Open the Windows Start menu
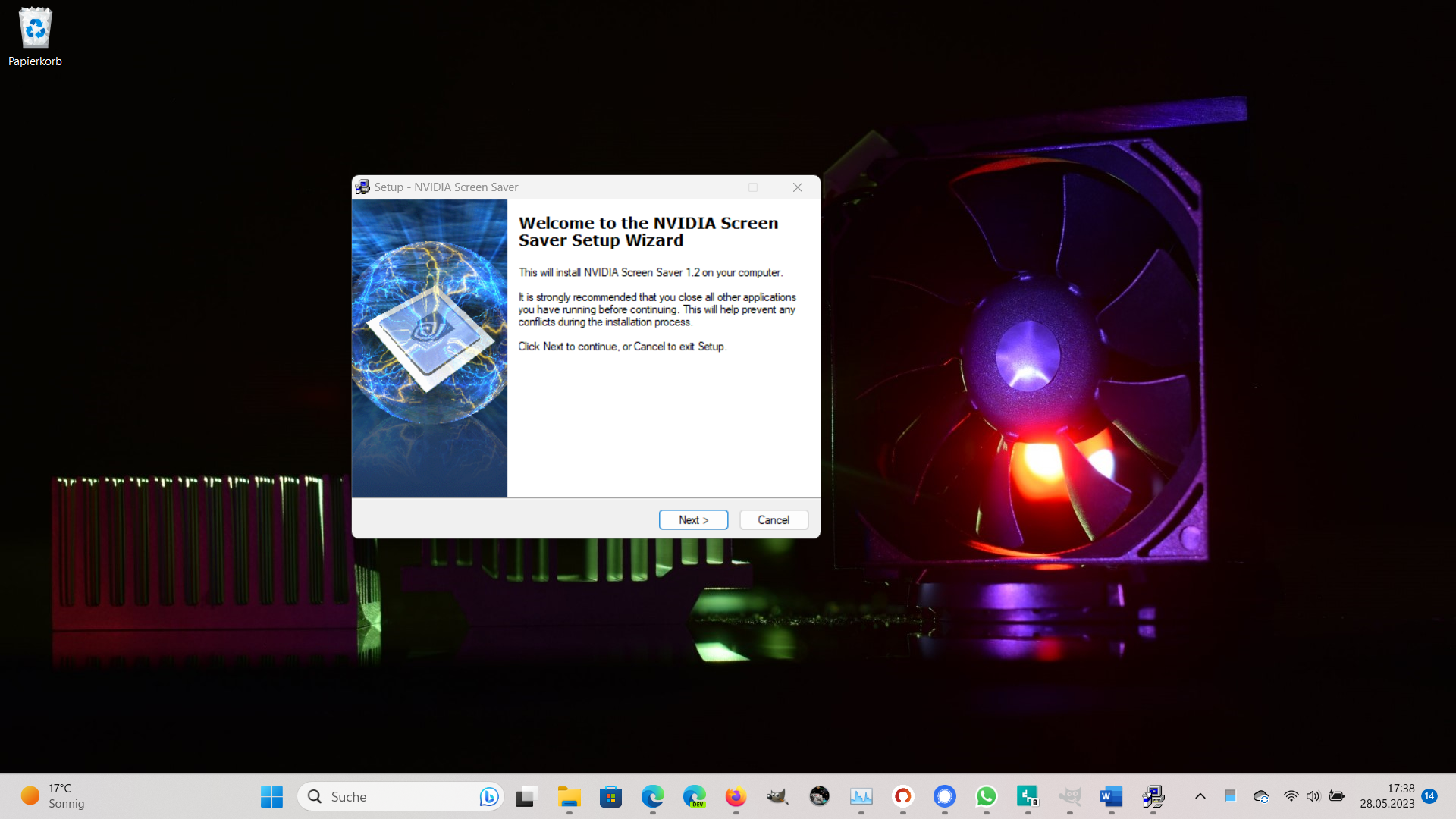Image resolution: width=1456 pixels, height=819 pixels. click(271, 796)
